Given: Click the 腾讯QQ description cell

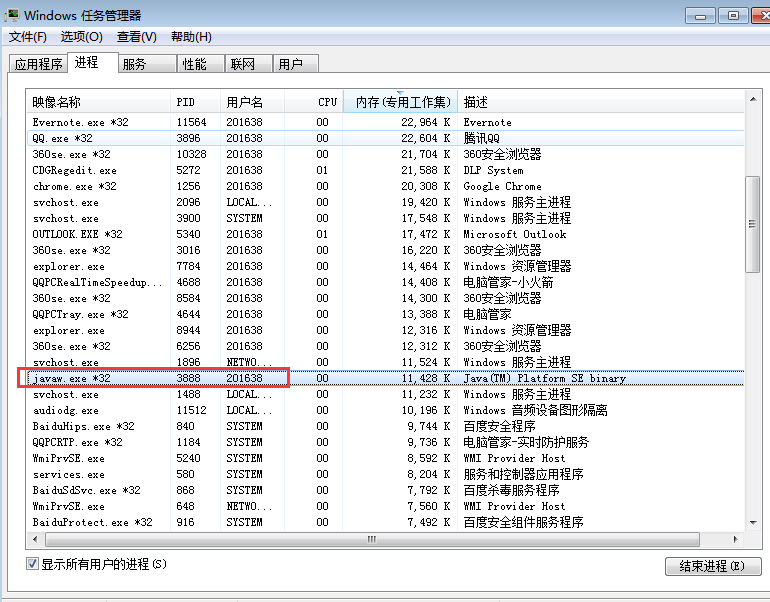Looking at the screenshot, I should click(481, 138).
